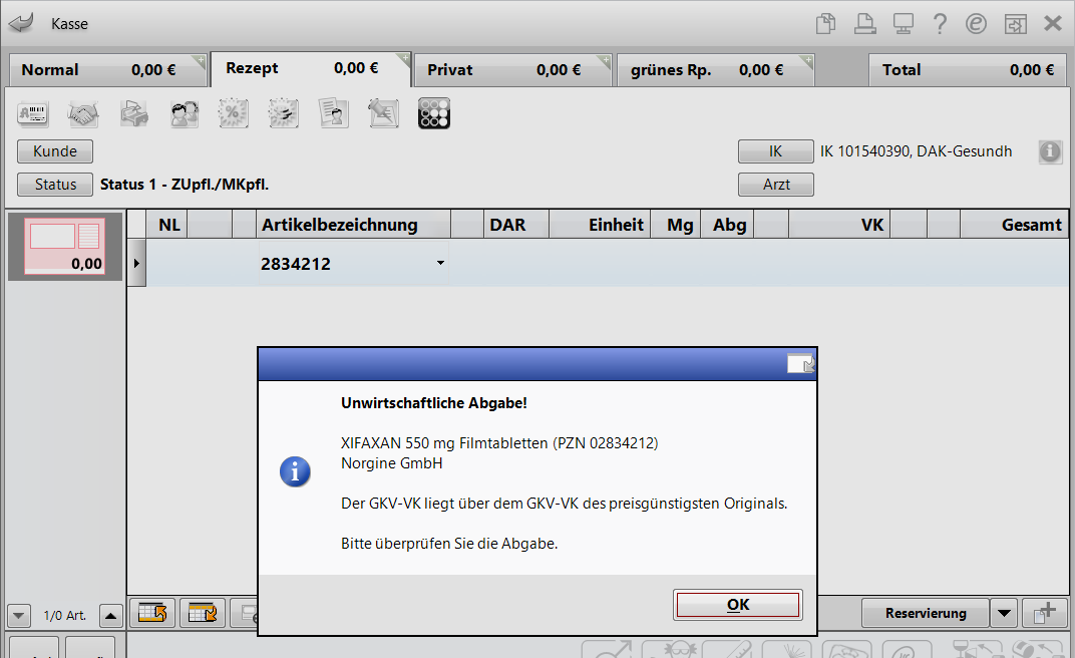This screenshot has height=658, width=1075.
Task: Click the IK 101540390, DAK-Gesundh text
Action: point(916,151)
